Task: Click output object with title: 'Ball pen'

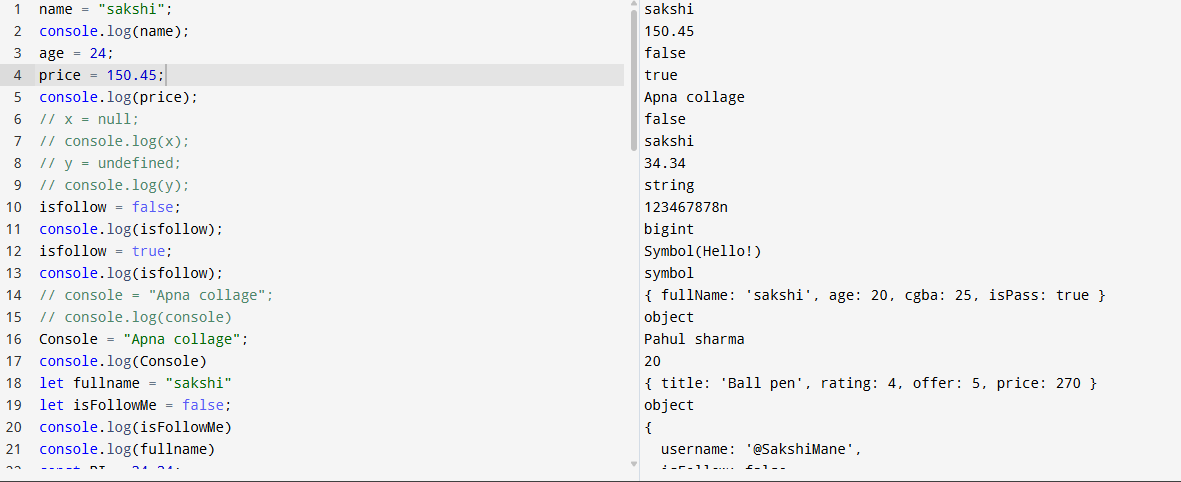Action: click(x=870, y=383)
